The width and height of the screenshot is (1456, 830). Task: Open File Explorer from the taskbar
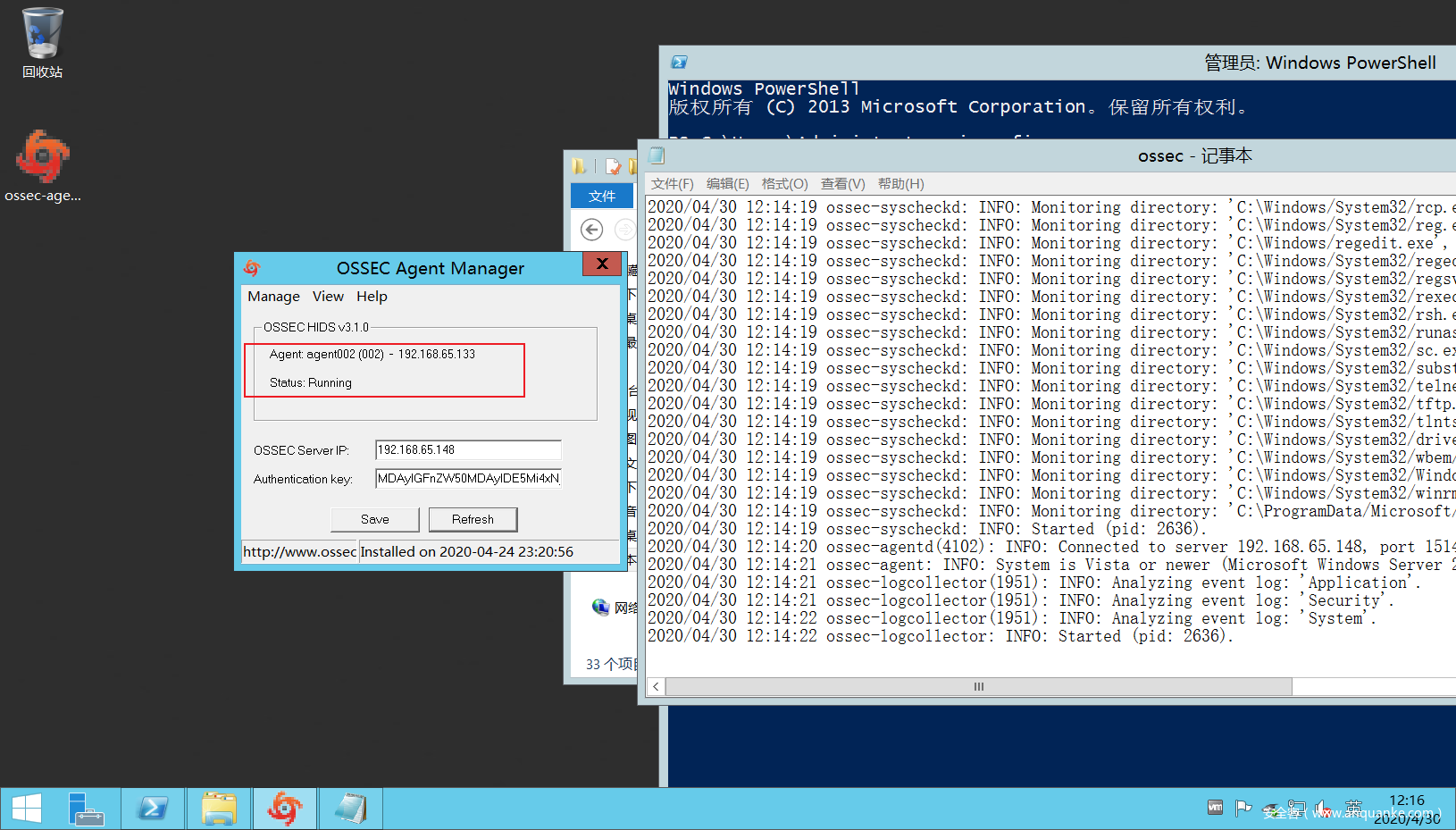pyautogui.click(x=219, y=809)
